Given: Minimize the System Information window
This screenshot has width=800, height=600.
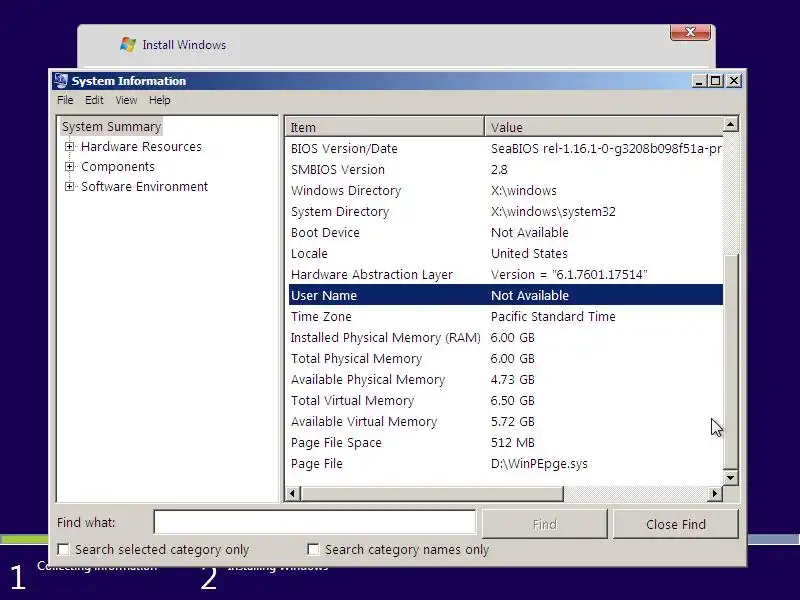Looking at the screenshot, I should tap(698, 81).
